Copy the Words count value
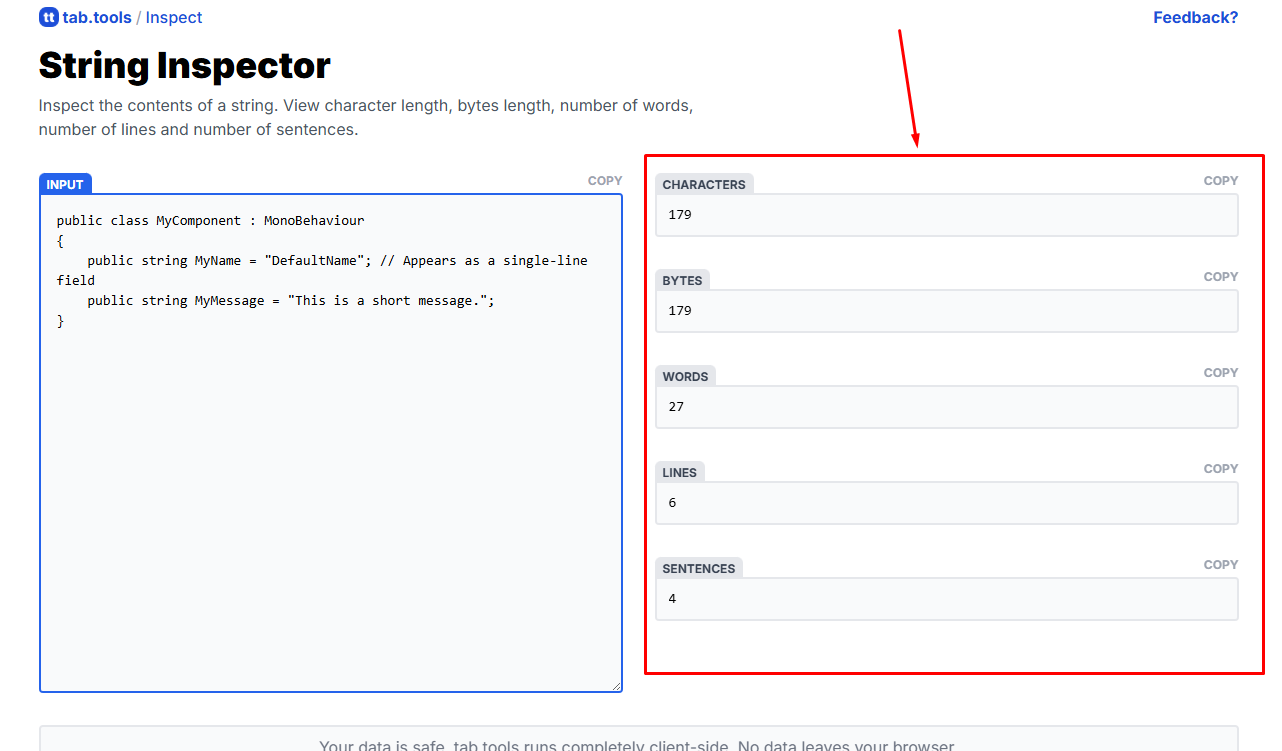This screenshot has width=1282, height=751. [1220, 373]
